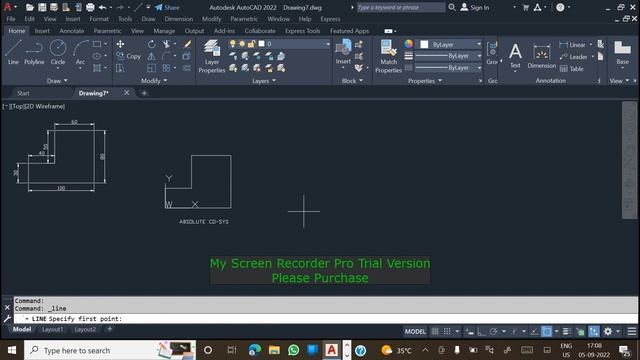The image size is (640, 360).
Task: Click the Rotate tool icon
Action: (x=151, y=44)
